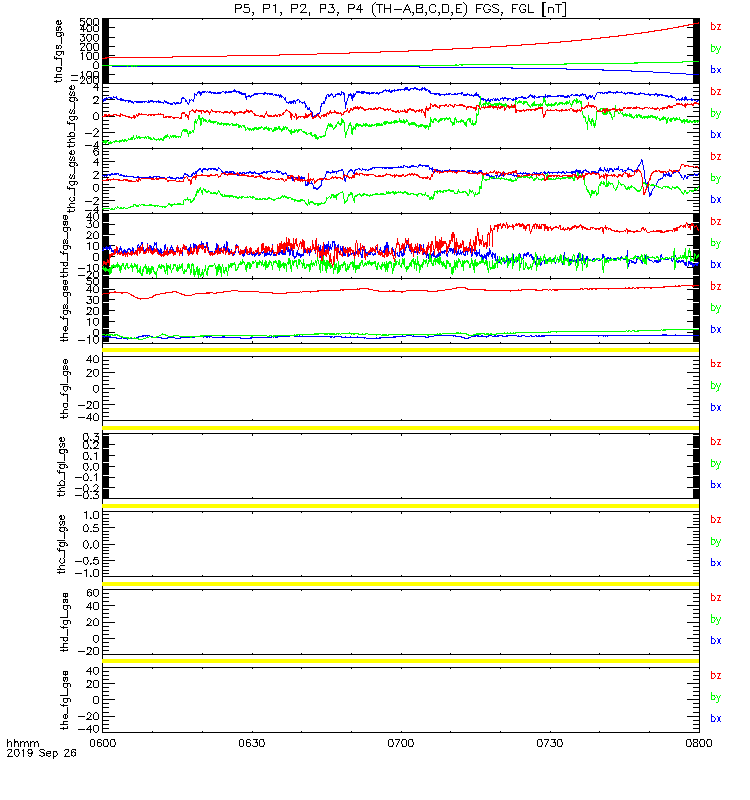The image size is (750, 800).
Task: Click the 0.1 tick of thb_fgl_gse panel
Action: [91, 456]
